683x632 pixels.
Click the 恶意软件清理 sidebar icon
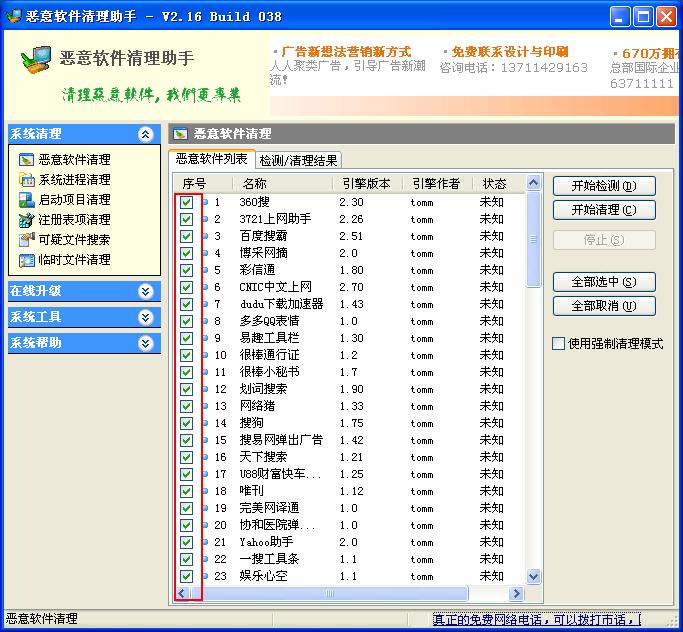(x=26, y=159)
